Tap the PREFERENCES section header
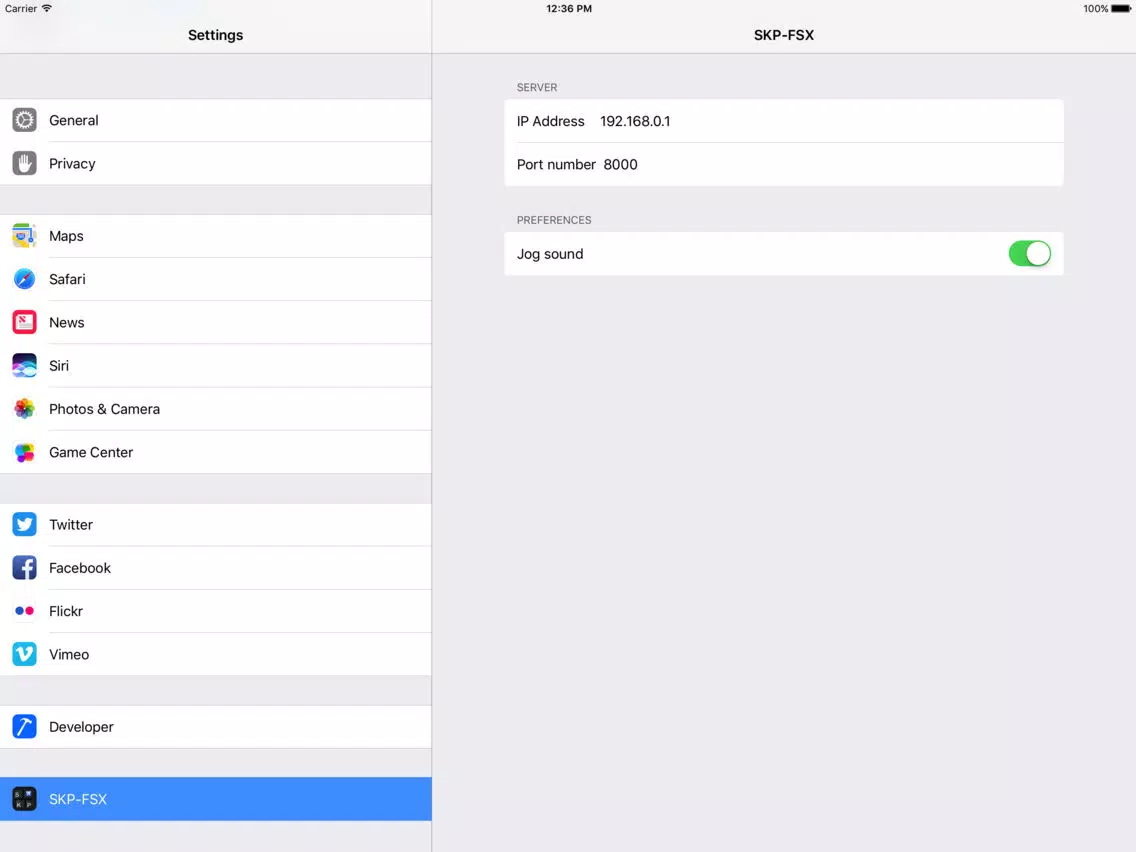Viewport: 1136px width, 852px height. (554, 220)
